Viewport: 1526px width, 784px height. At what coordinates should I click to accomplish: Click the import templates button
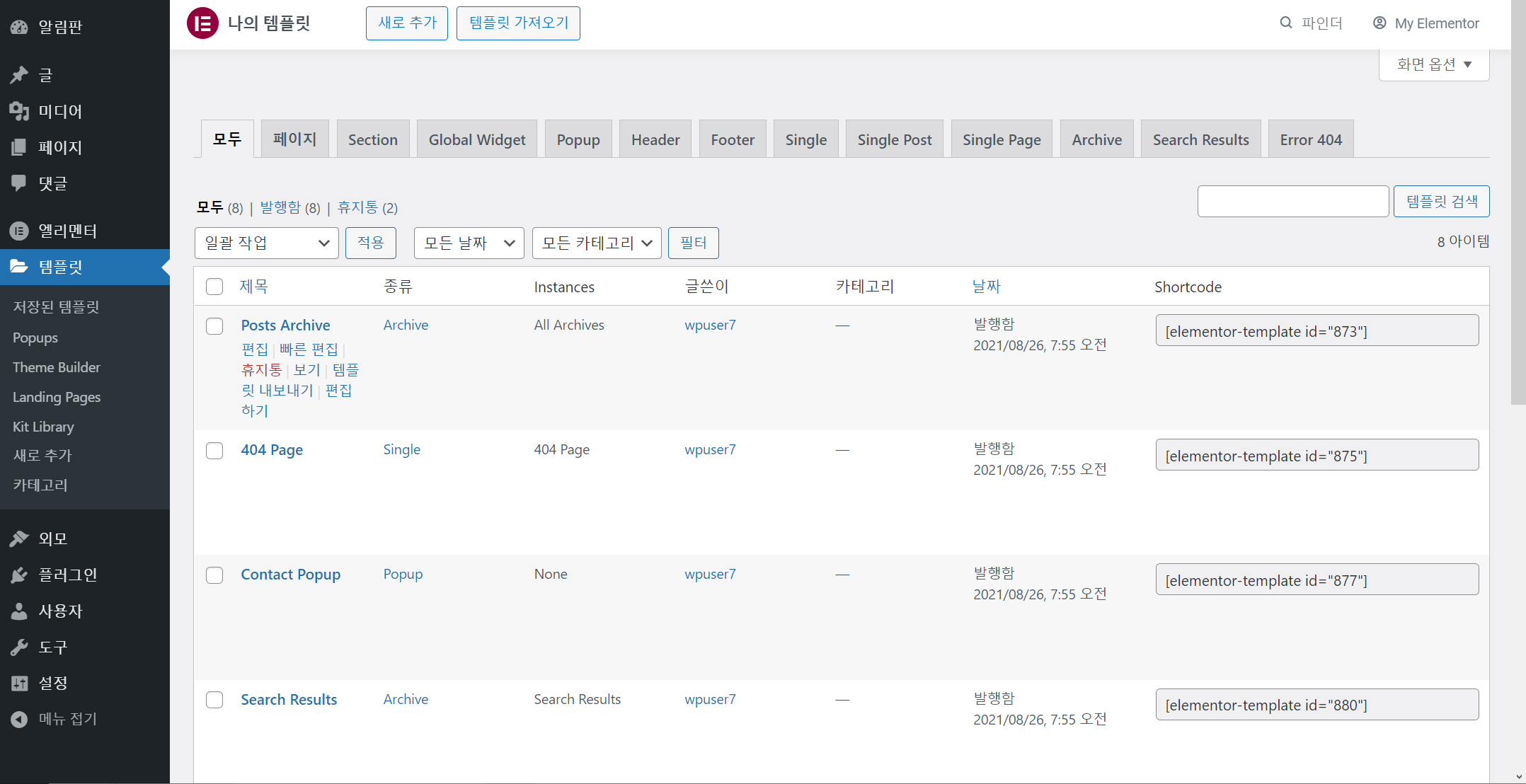[x=518, y=23]
